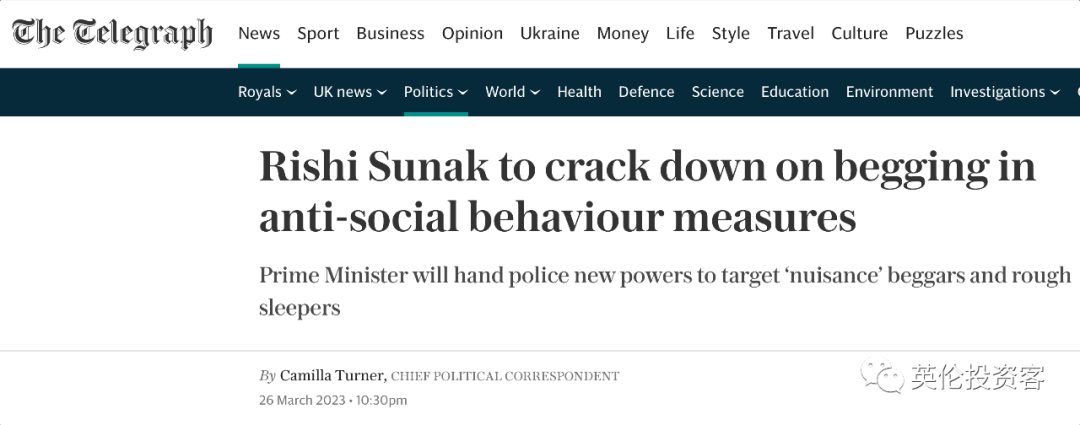Screen dimensions: 1080x425
Task: Select Ukraine in top navigation
Action: (550, 33)
